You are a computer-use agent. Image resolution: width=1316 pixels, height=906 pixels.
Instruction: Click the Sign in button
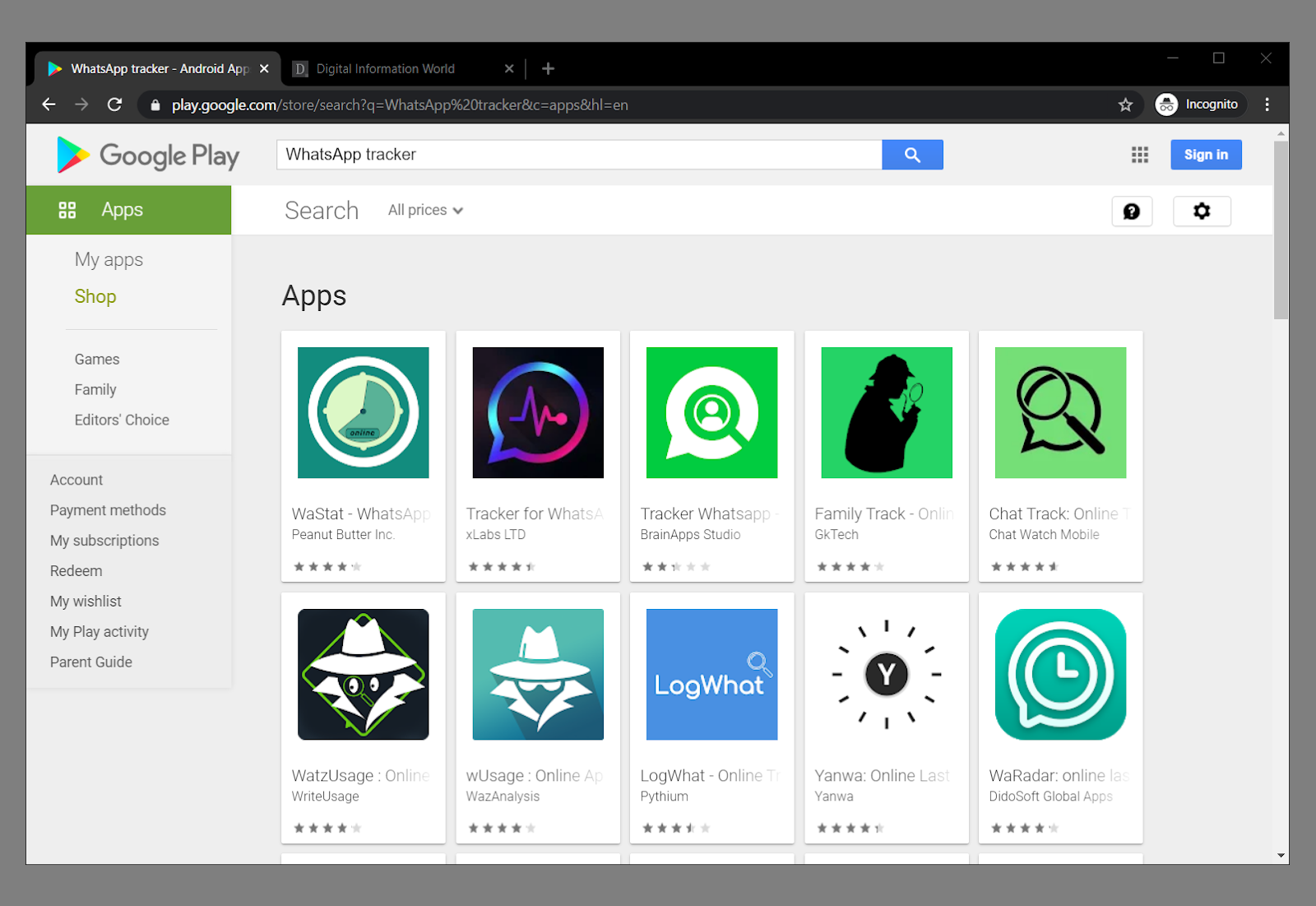(x=1206, y=155)
